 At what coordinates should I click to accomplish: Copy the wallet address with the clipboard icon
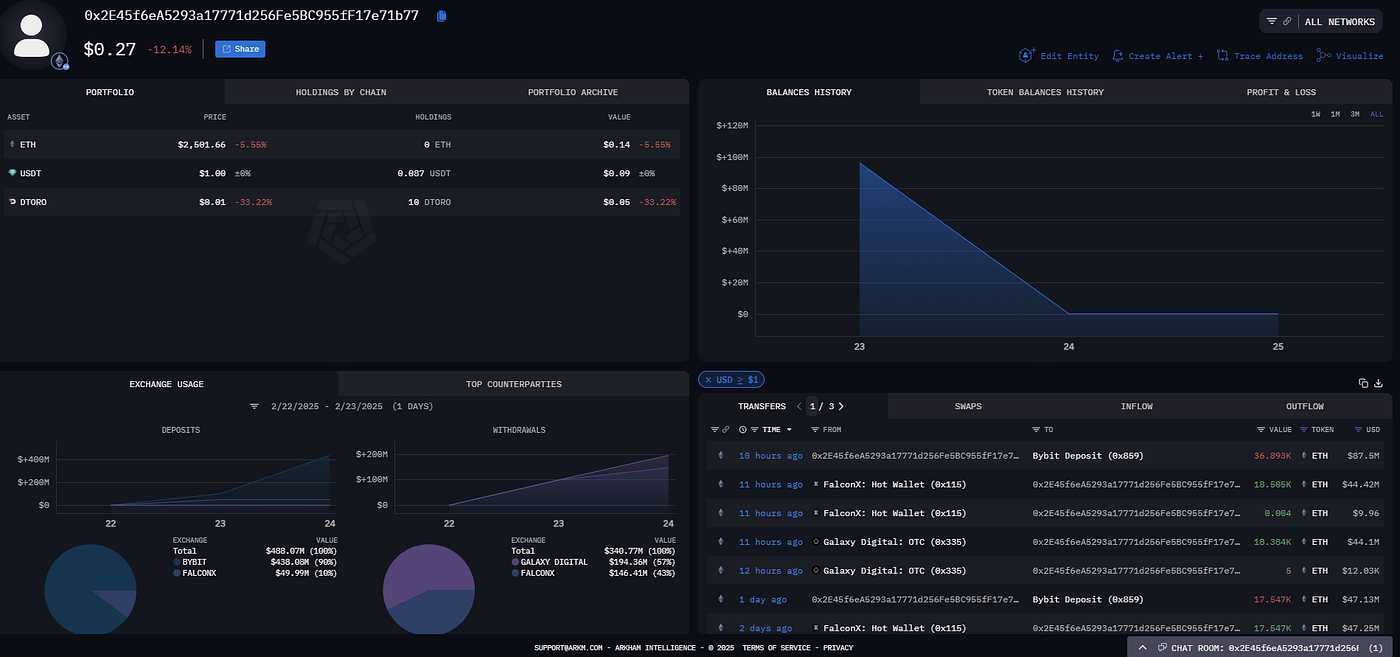click(441, 16)
